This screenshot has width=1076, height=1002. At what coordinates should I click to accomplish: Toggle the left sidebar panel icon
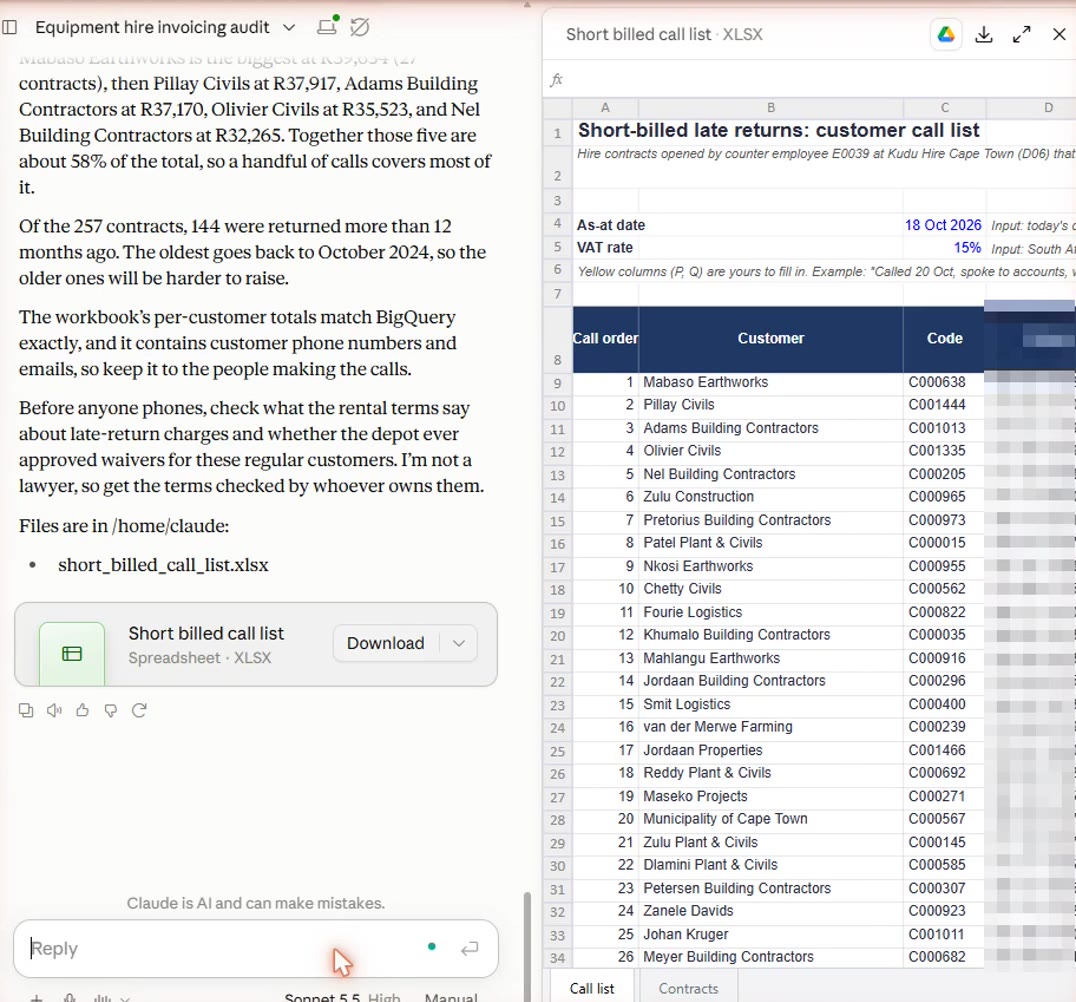click(10, 27)
